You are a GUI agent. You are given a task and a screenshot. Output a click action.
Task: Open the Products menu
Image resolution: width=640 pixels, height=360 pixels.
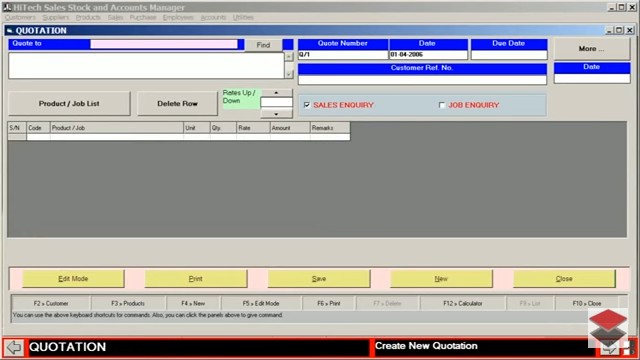pos(88,18)
